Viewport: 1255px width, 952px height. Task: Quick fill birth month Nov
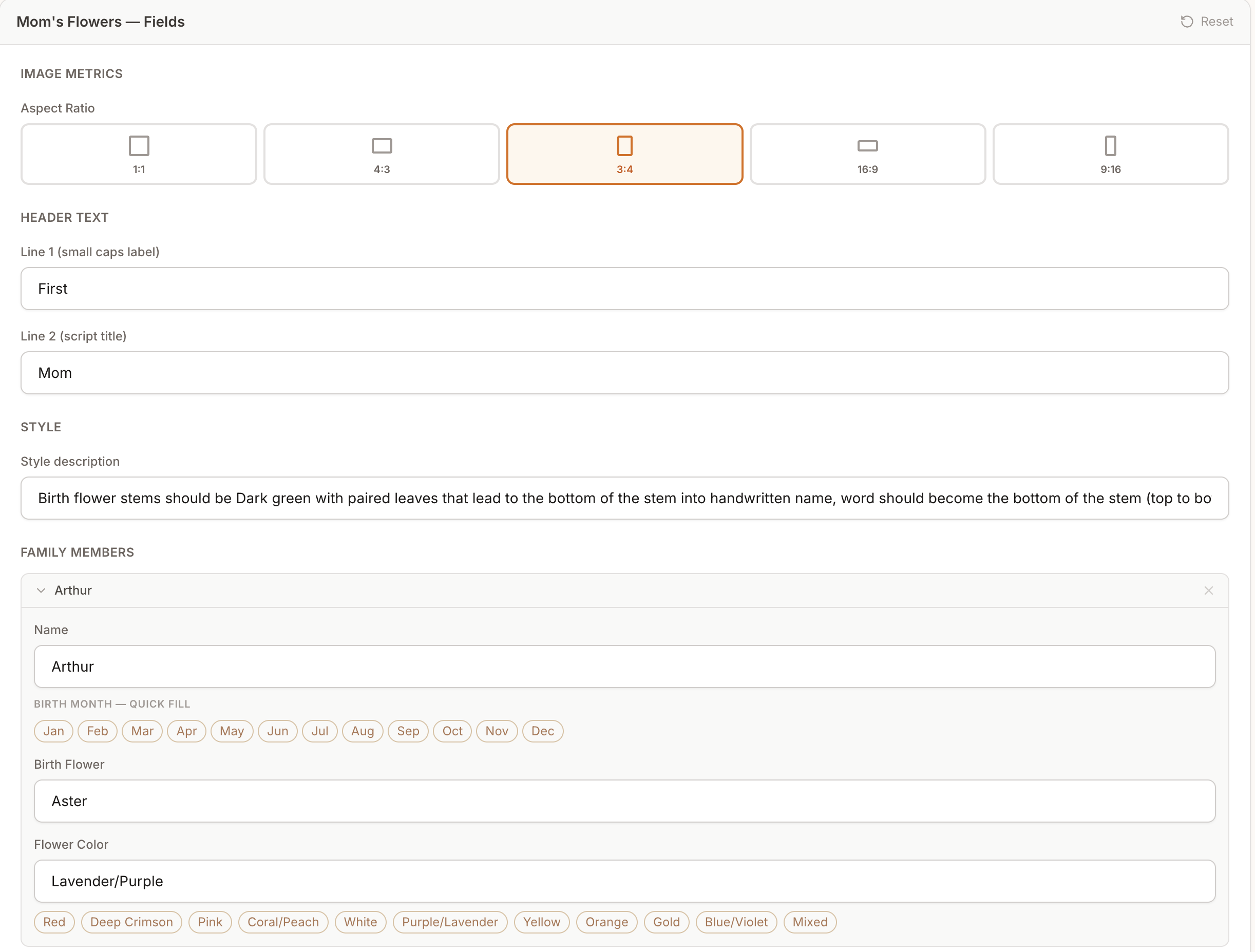(497, 731)
